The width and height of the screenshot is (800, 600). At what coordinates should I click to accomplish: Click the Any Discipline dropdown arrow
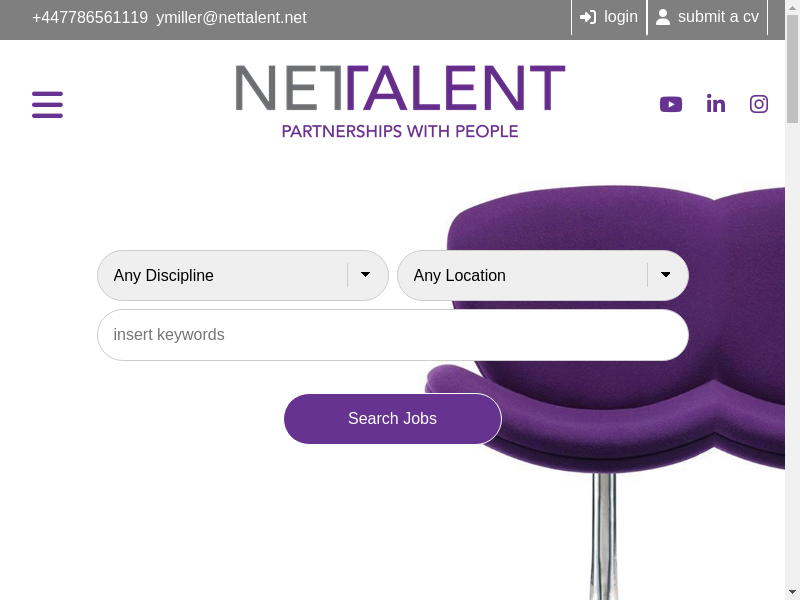366,275
